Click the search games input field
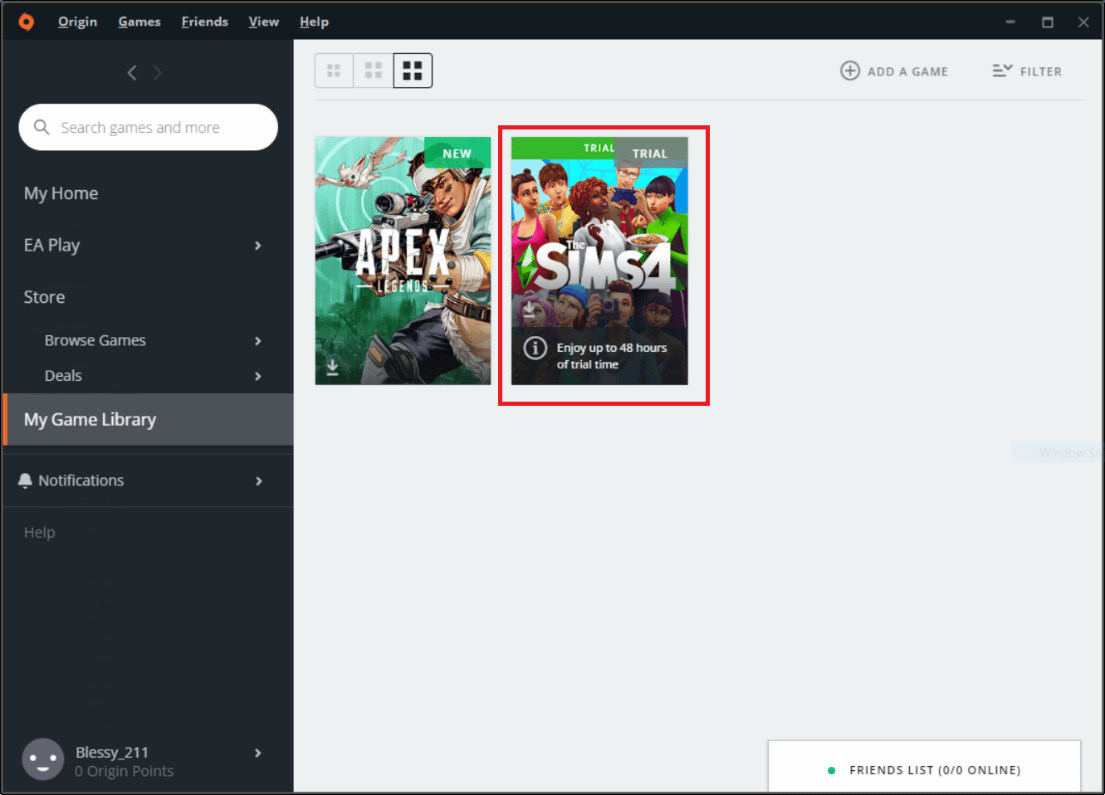1105x795 pixels. point(148,128)
